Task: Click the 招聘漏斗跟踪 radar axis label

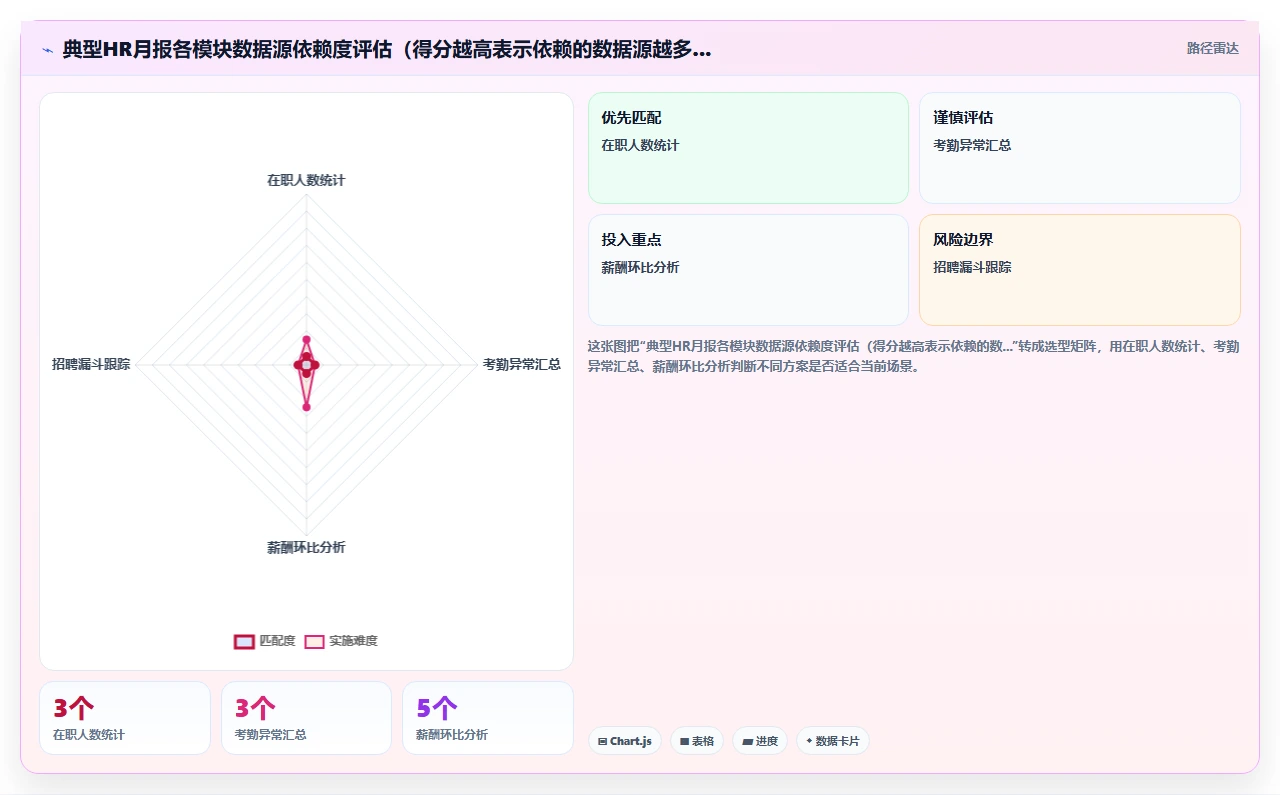Action: click(x=91, y=364)
